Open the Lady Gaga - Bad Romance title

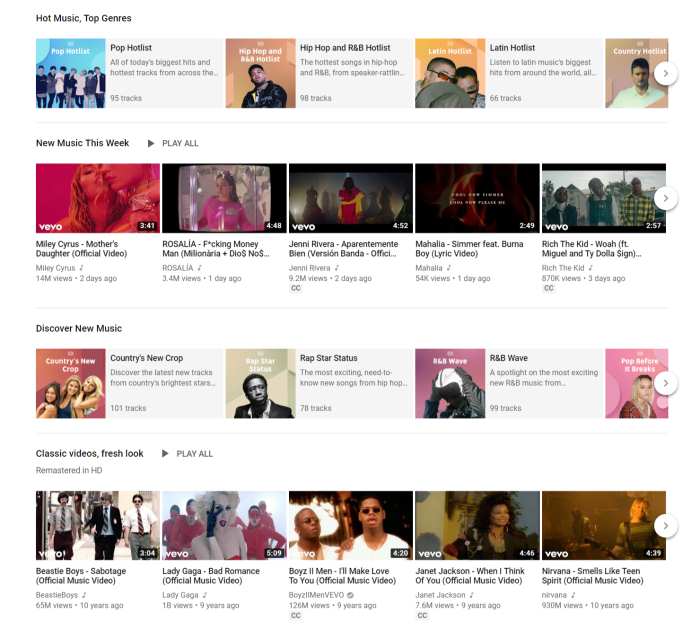click(211, 576)
